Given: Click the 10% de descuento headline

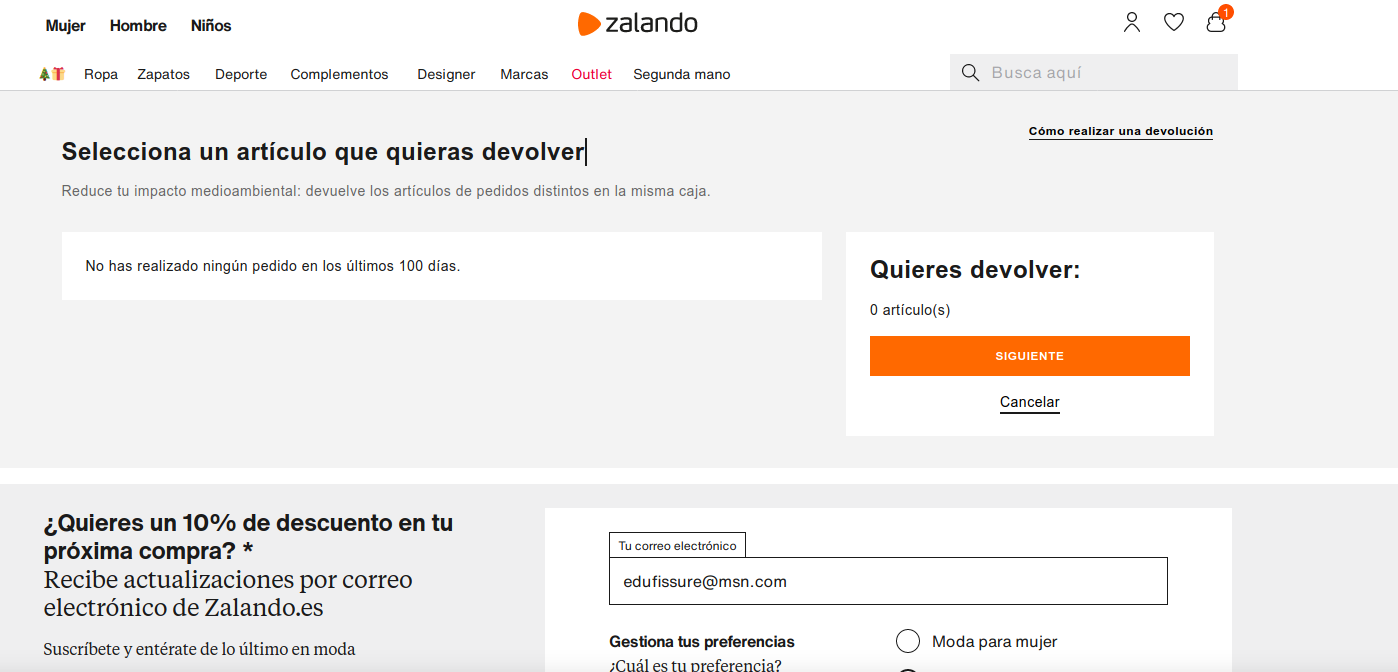Looking at the screenshot, I should (x=248, y=536).
